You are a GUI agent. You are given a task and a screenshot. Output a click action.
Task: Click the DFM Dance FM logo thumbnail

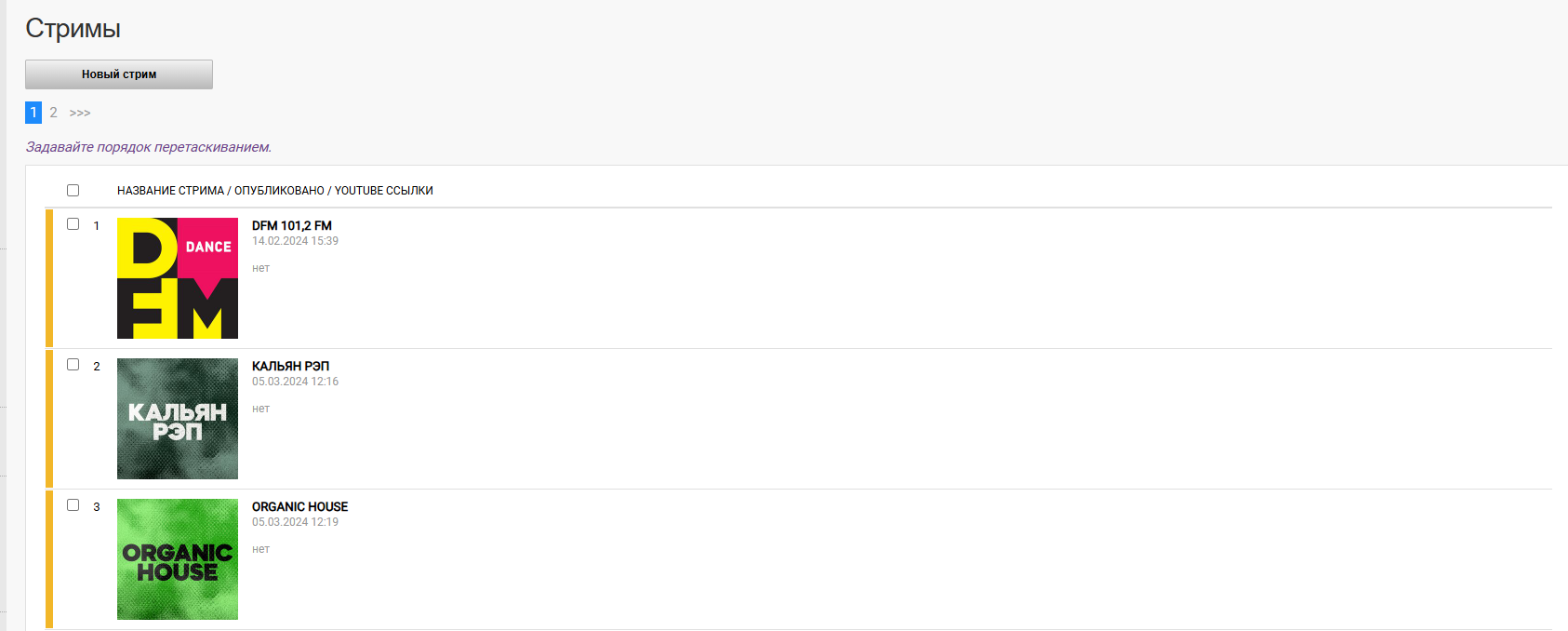pos(178,278)
